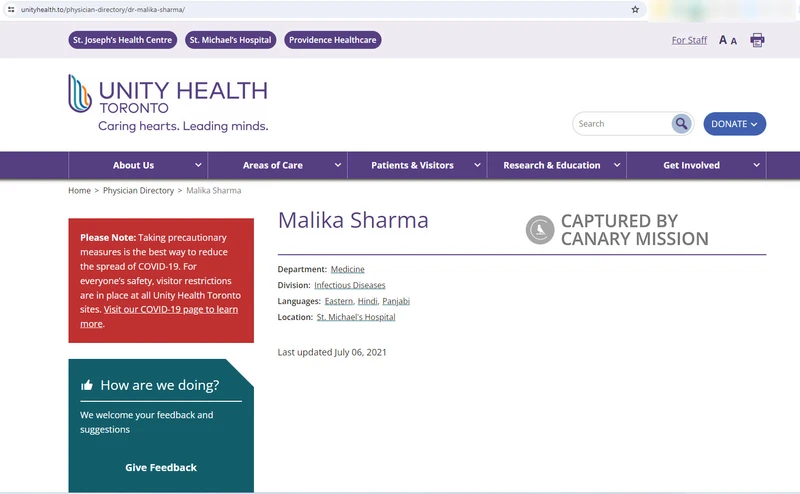Open the Areas of Care menu item

[x=272, y=165]
